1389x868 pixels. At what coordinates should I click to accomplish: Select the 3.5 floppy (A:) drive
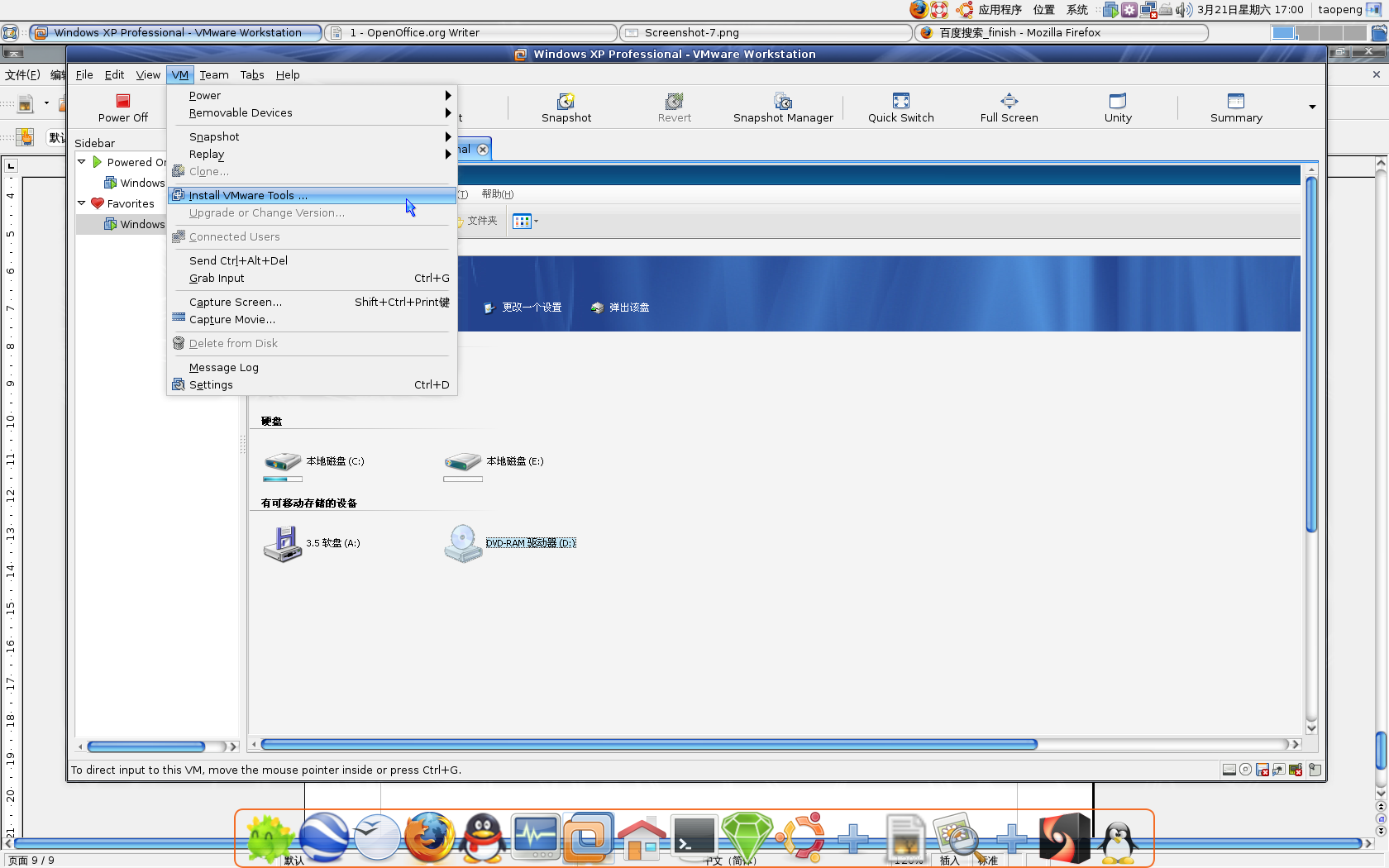click(312, 543)
